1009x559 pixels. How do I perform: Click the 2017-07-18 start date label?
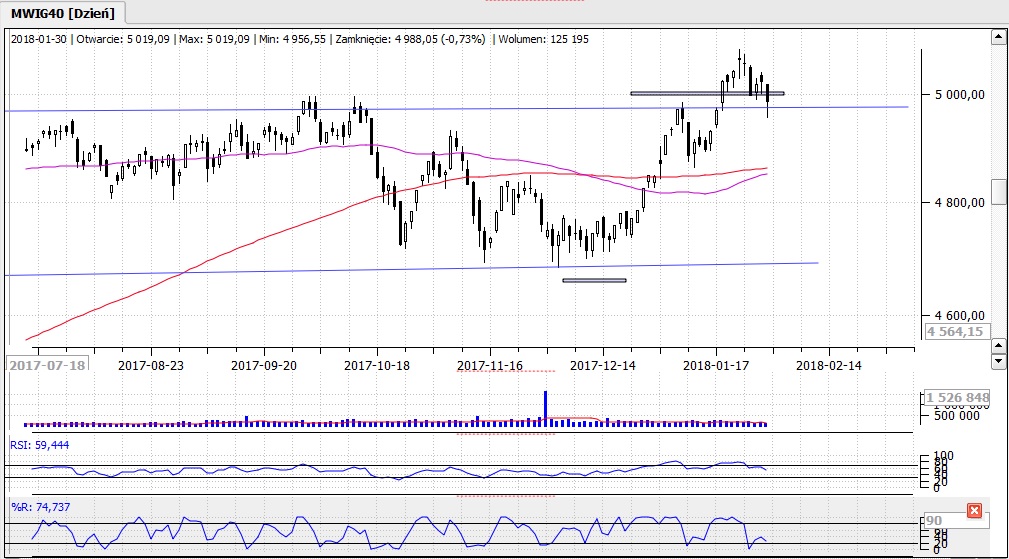coord(48,365)
